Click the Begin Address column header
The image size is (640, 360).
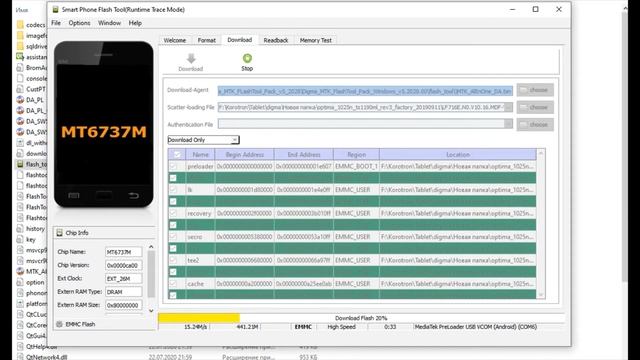coord(244,155)
